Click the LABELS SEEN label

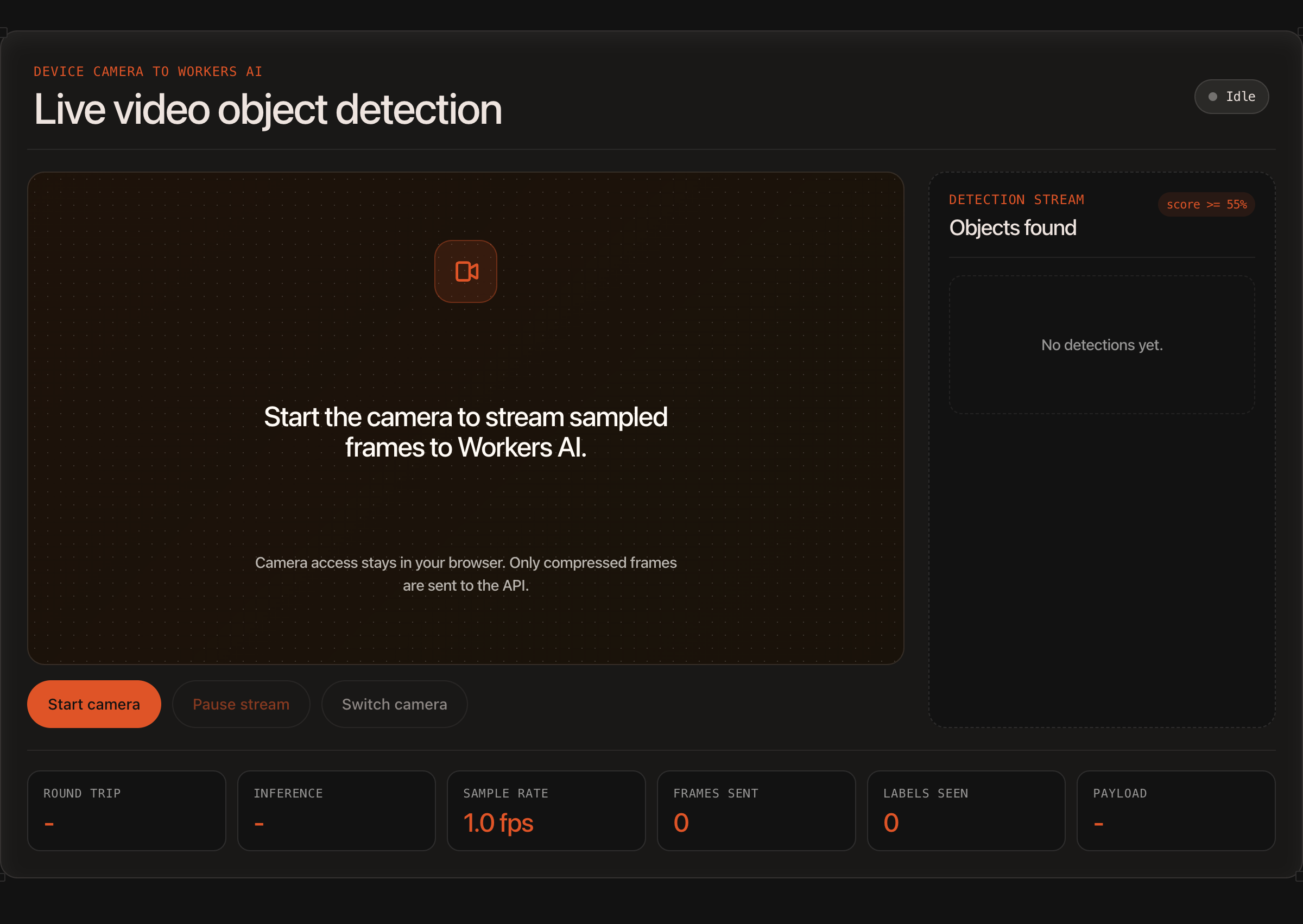tap(926, 793)
